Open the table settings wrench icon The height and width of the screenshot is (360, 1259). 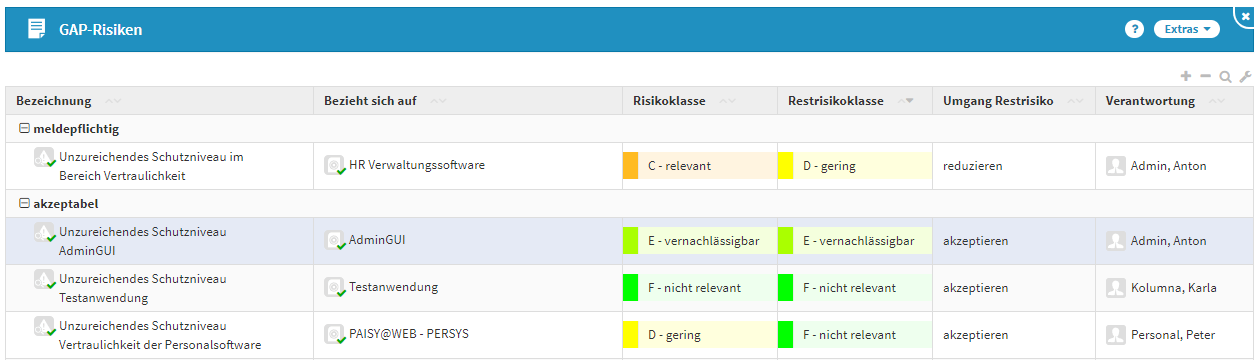(x=1245, y=76)
